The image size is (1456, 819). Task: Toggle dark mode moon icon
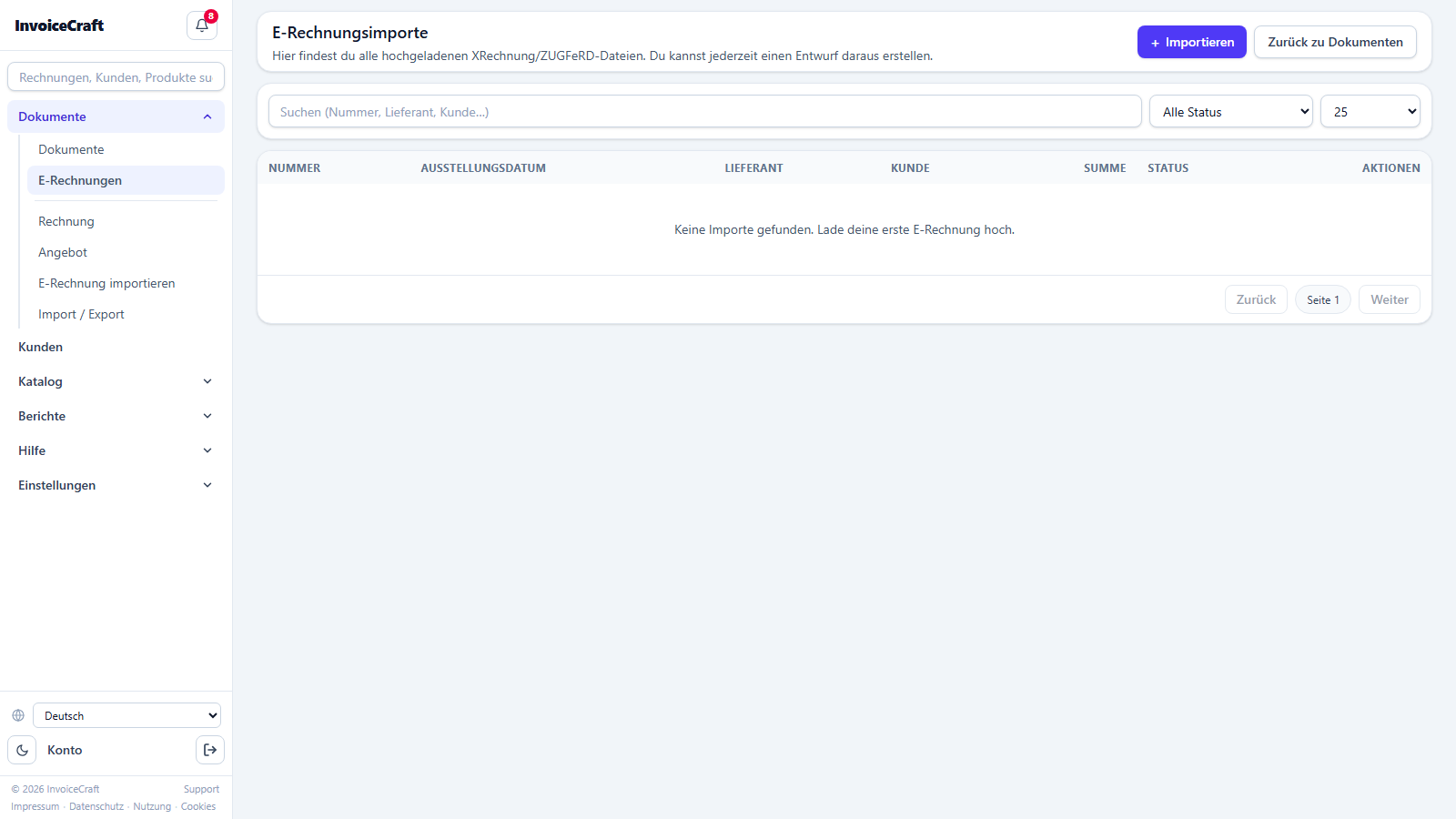point(22,750)
